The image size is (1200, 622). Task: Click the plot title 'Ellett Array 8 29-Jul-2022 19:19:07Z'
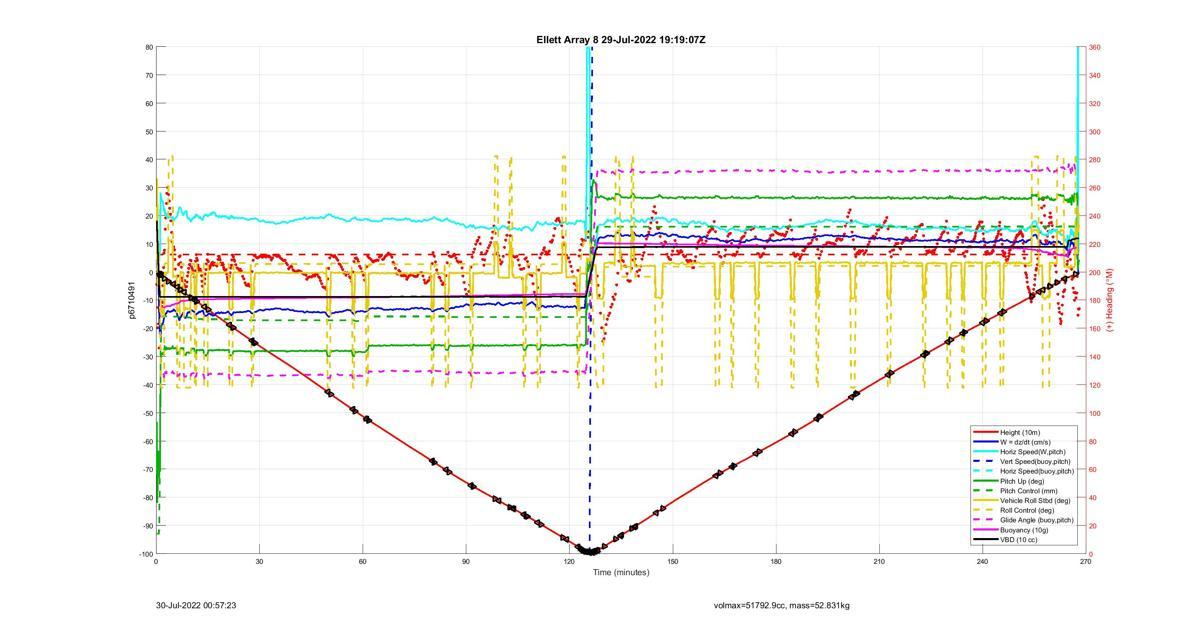(x=620, y=40)
